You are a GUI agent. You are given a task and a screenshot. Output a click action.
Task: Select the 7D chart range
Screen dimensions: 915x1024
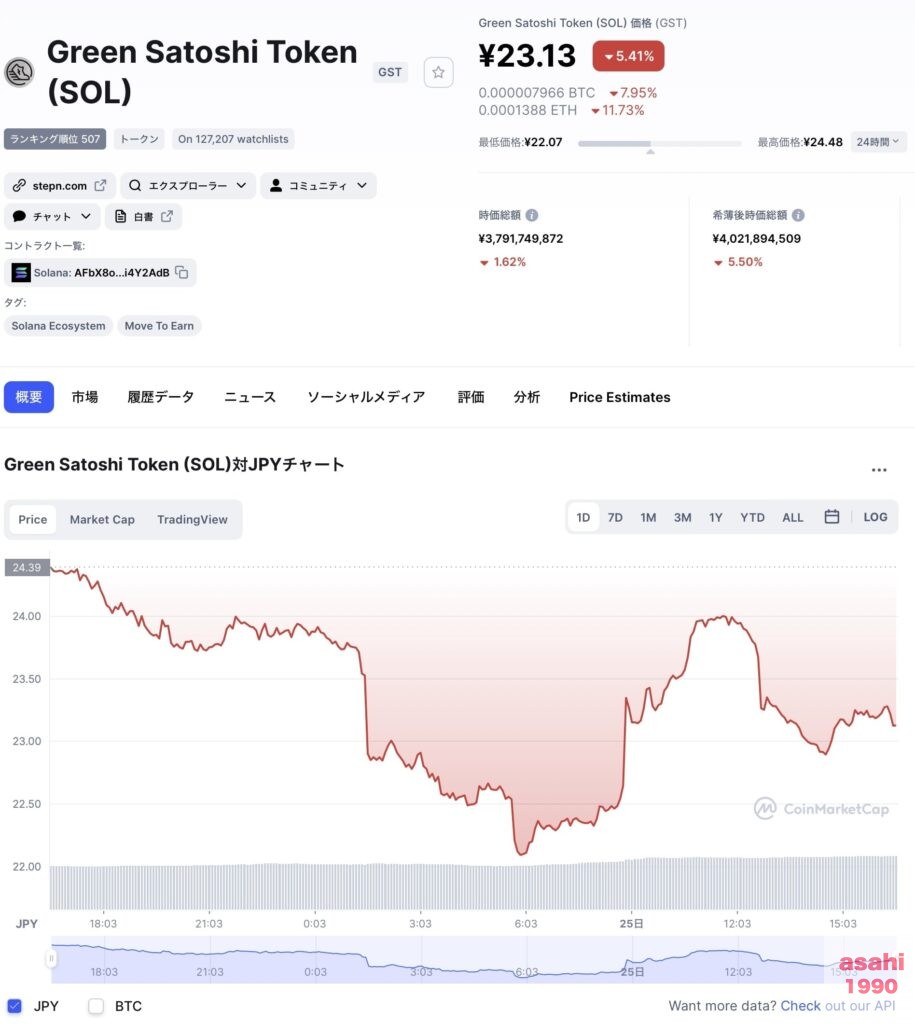point(615,517)
